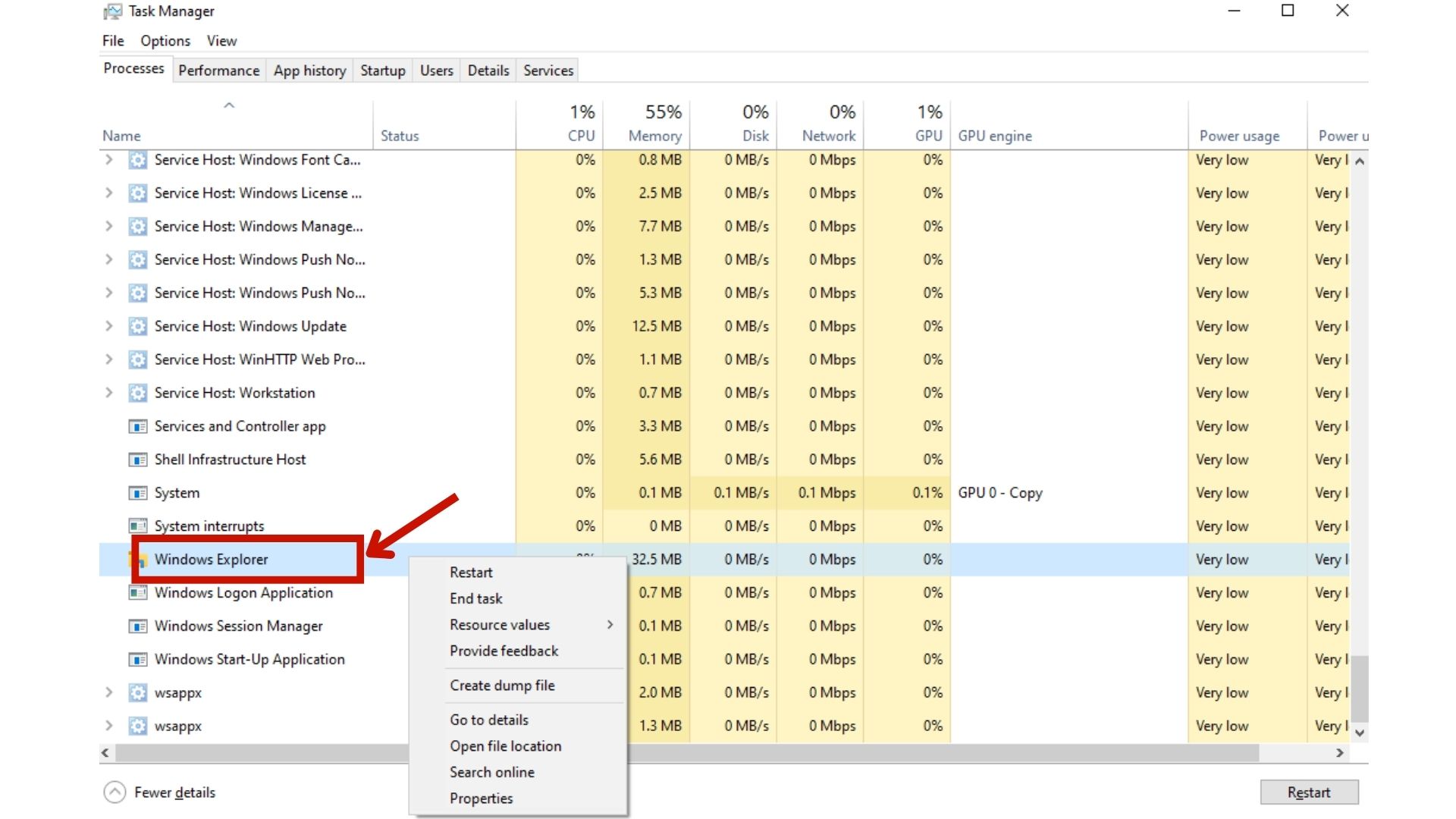Click gear icon of Service Host: Windows Update
Viewport: 1456px width, 819px height.
[137, 326]
